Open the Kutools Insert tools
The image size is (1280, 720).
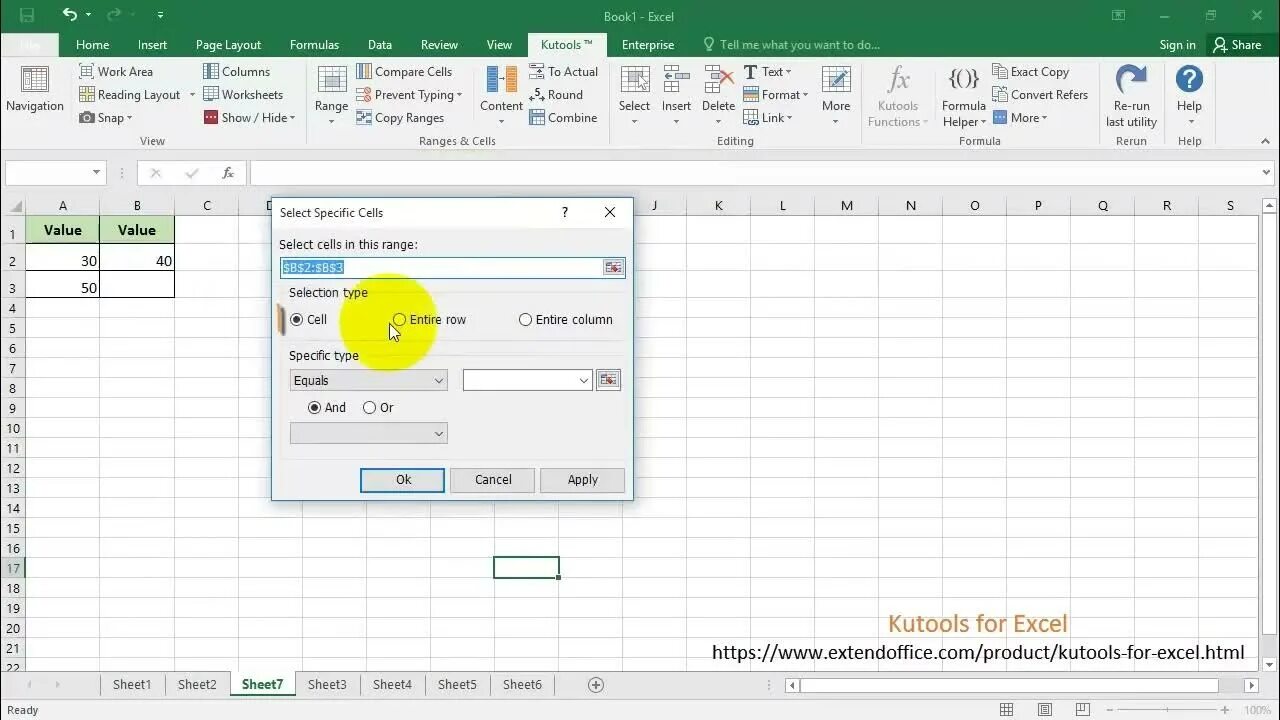click(676, 95)
